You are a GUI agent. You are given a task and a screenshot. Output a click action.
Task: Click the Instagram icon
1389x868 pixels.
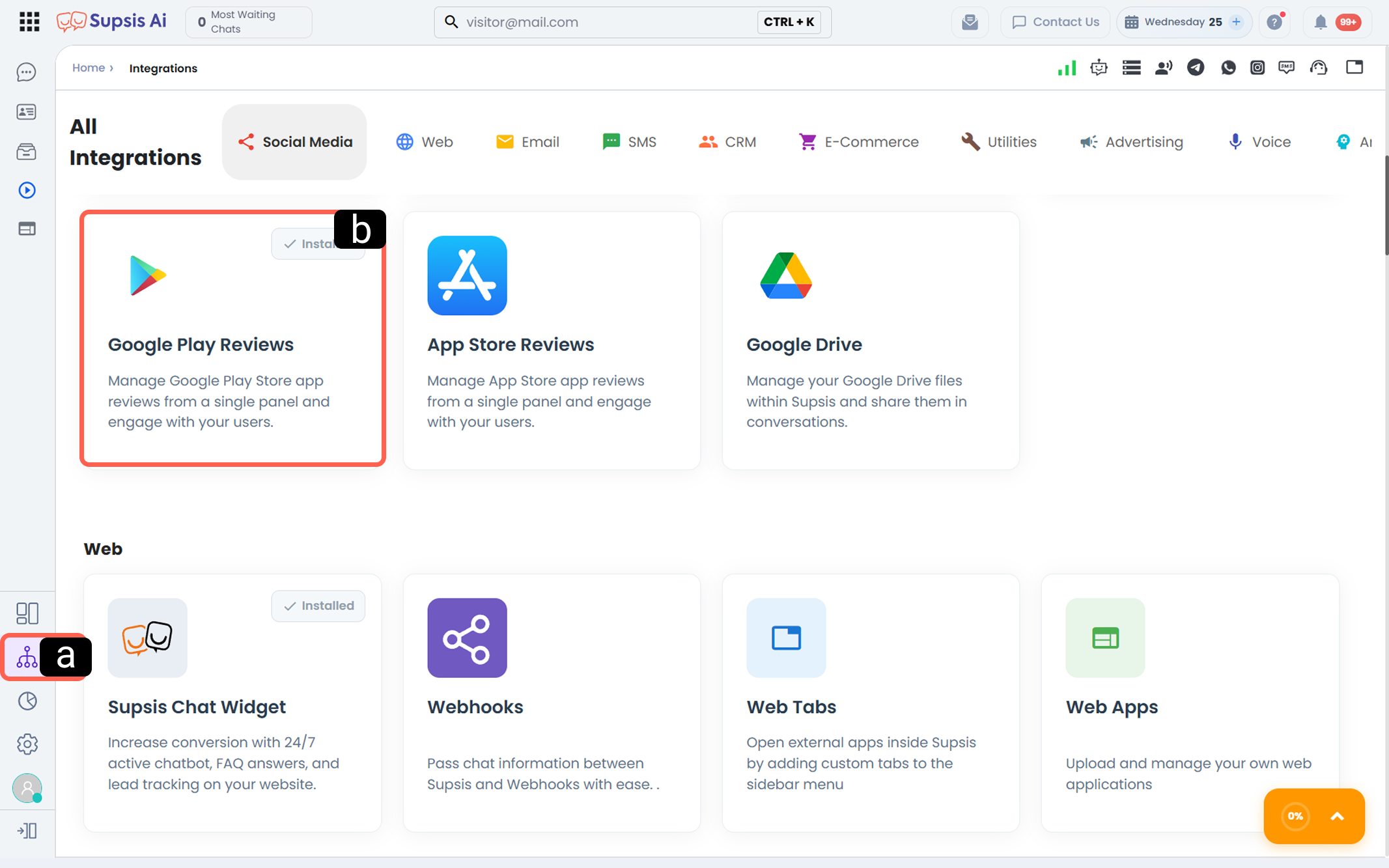tap(1257, 68)
